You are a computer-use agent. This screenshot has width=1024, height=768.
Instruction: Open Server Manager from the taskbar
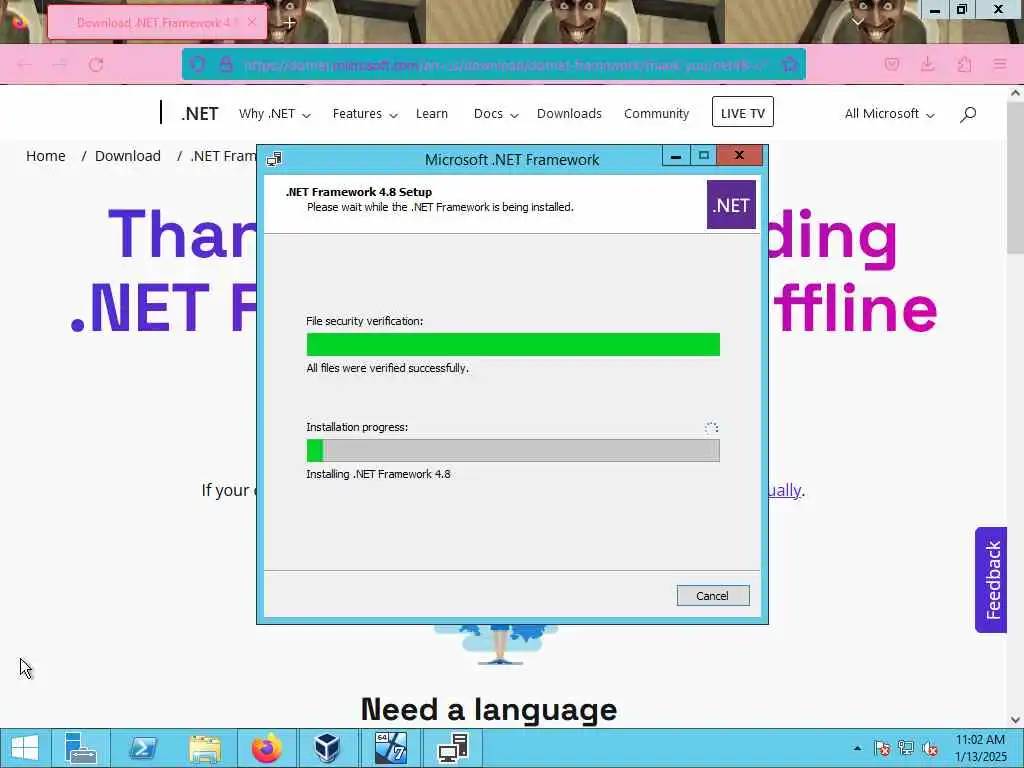[80, 748]
